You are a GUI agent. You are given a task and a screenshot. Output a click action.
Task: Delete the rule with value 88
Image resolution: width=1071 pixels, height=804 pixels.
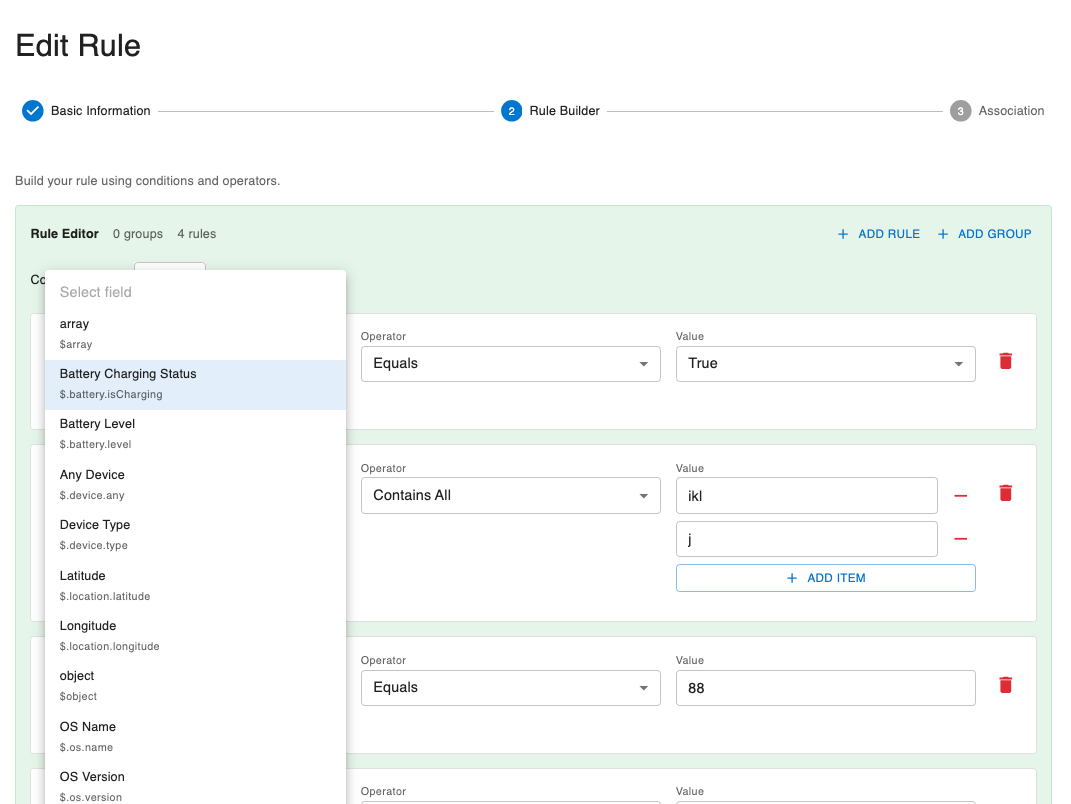[1005, 687]
